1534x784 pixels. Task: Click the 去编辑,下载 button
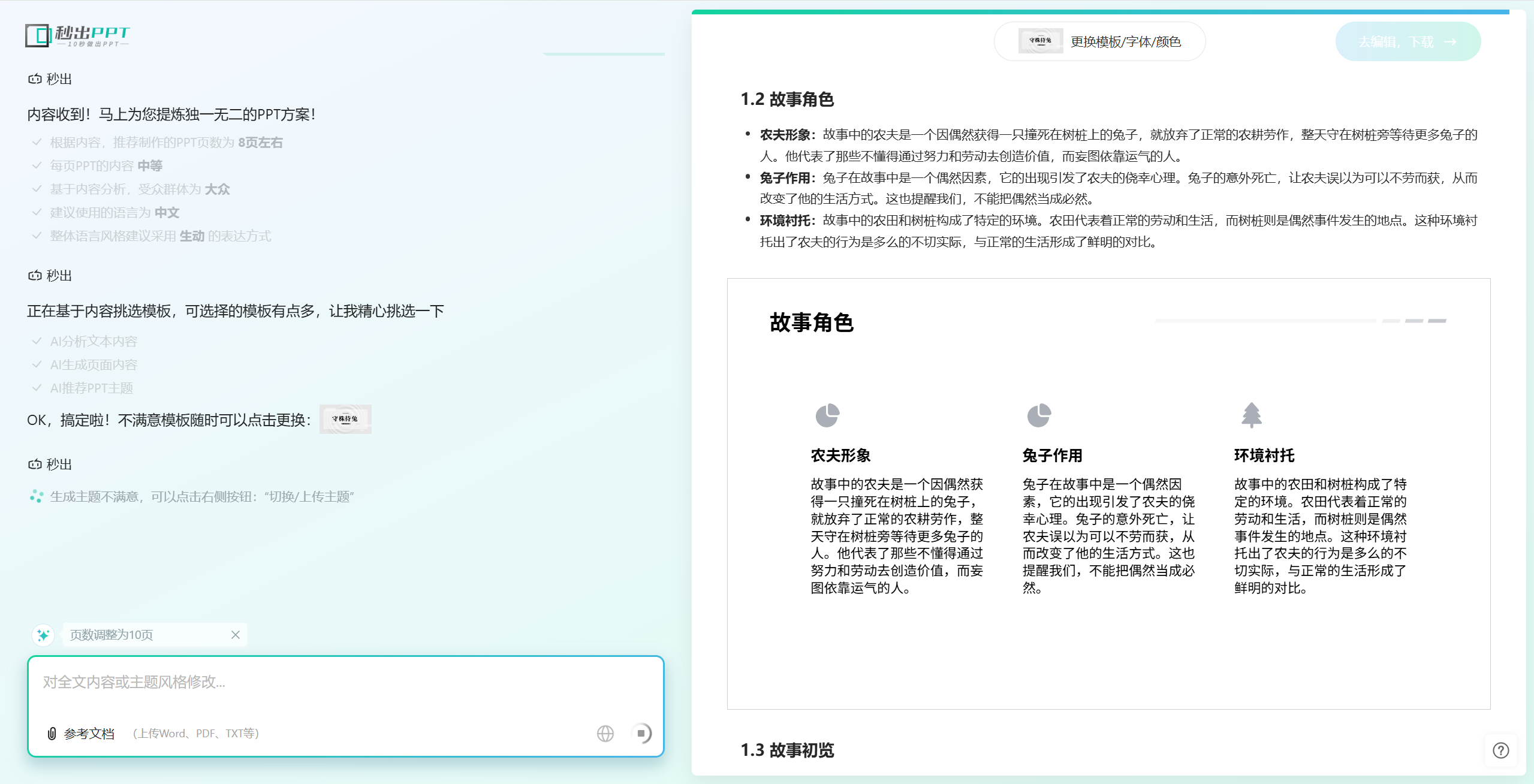click(1408, 41)
